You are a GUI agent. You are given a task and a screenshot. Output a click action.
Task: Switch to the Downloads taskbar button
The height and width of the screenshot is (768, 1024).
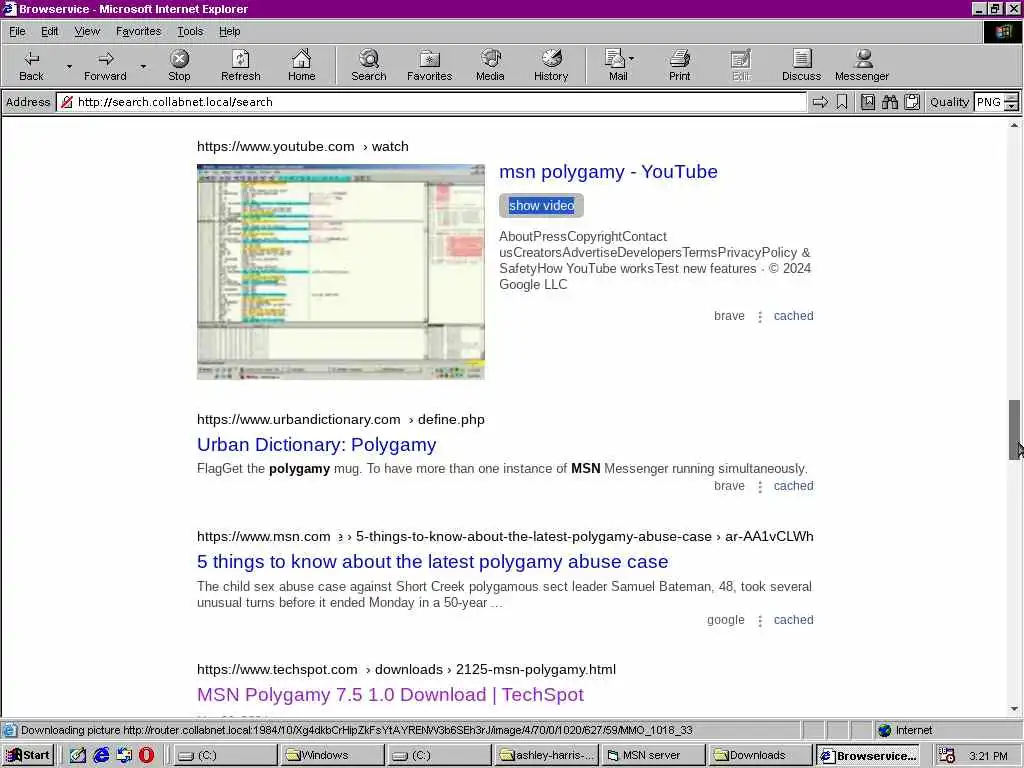click(759, 755)
